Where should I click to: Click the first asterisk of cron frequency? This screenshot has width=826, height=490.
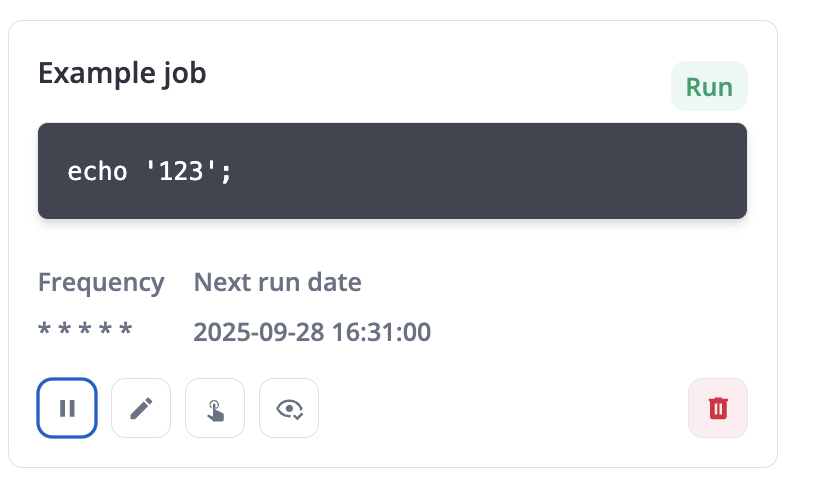44,329
